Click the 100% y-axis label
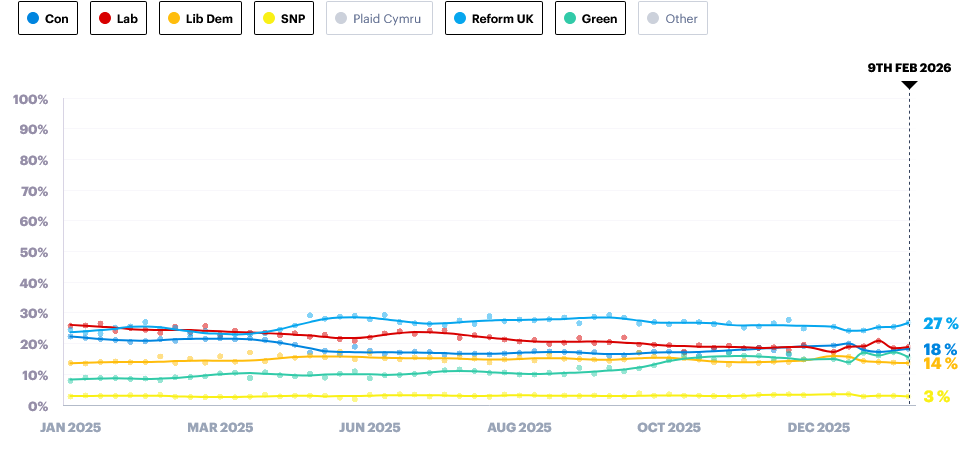The height and width of the screenshot is (450, 971). tap(29, 99)
